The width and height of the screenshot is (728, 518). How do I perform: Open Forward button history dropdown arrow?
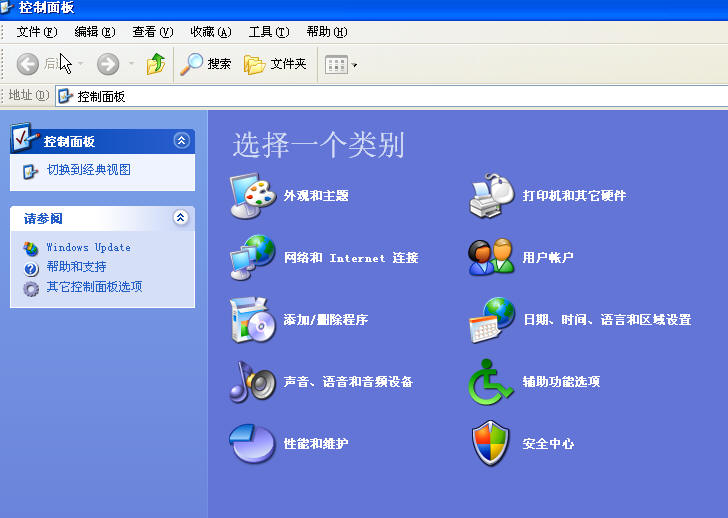131,64
